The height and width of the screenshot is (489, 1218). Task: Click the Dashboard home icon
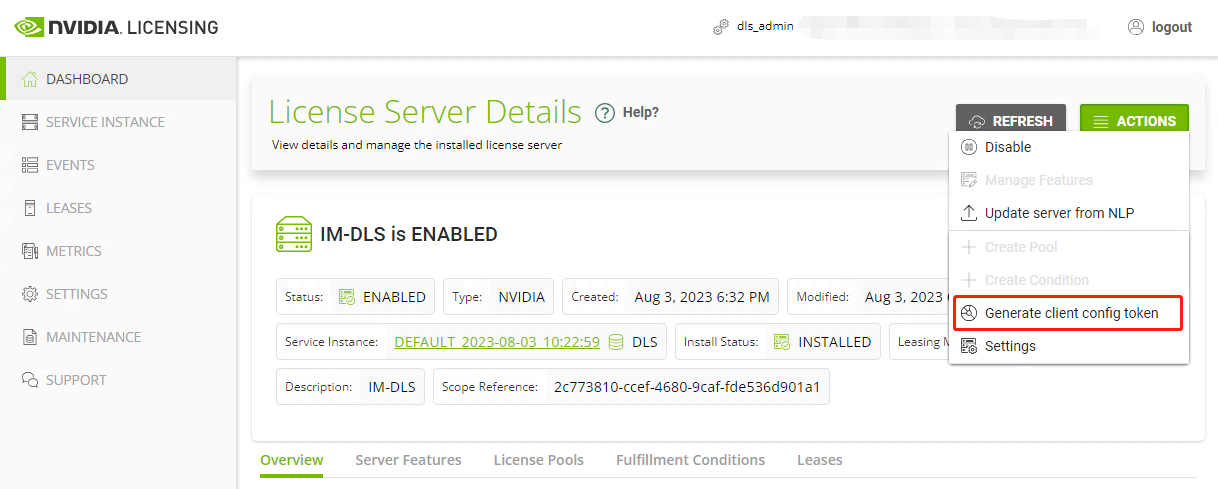(x=30, y=79)
